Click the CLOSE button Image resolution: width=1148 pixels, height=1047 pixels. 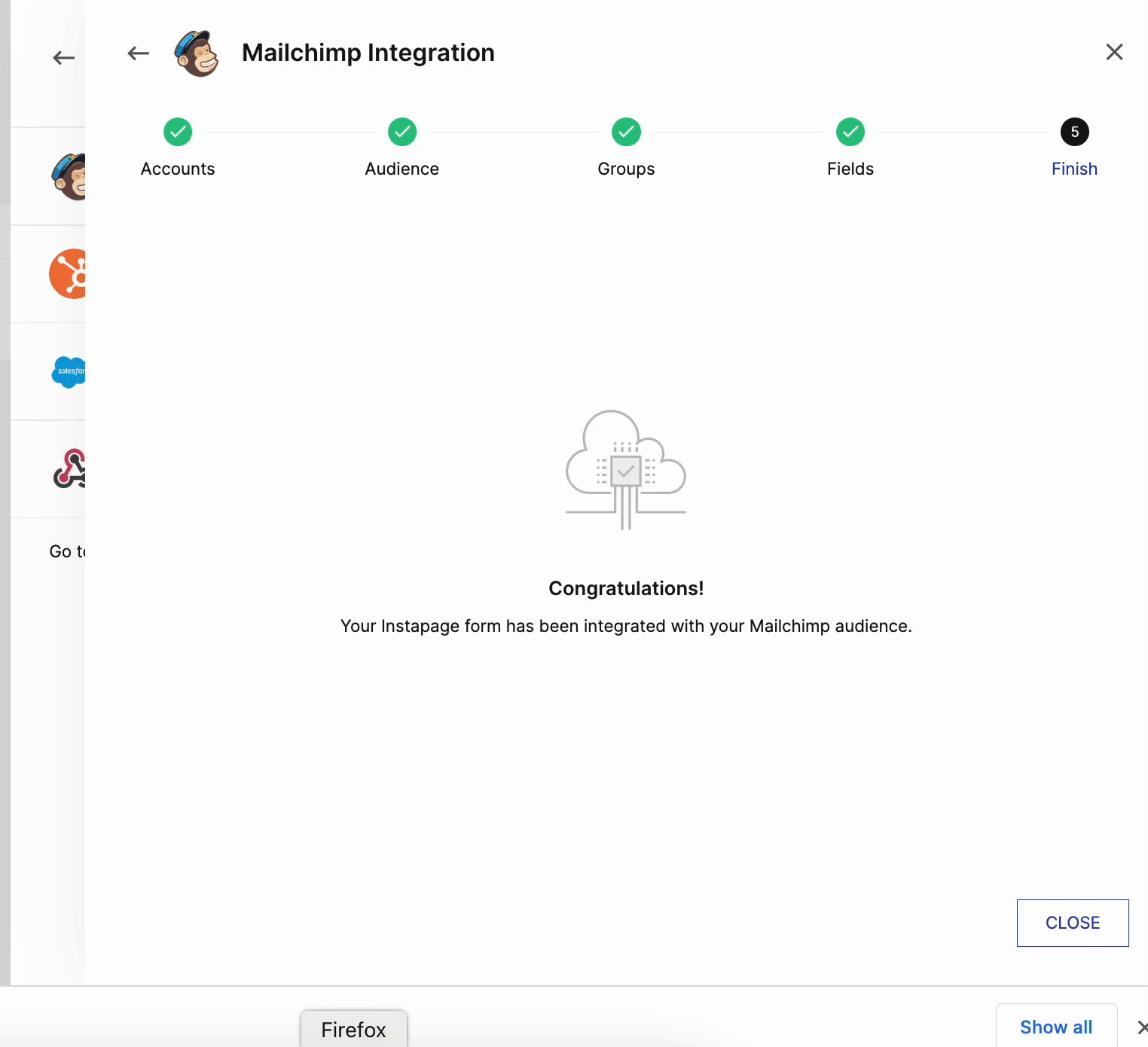pos(1073,923)
